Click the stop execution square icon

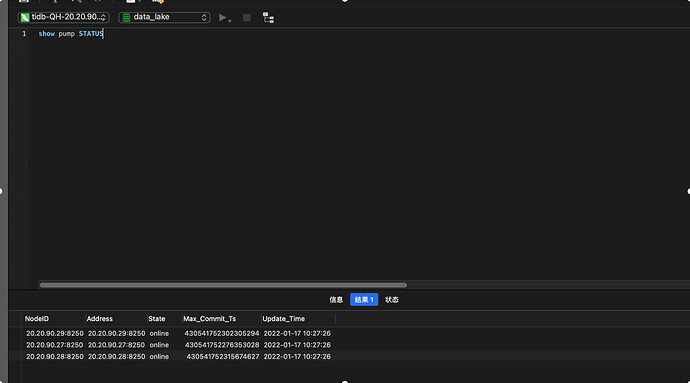point(247,18)
